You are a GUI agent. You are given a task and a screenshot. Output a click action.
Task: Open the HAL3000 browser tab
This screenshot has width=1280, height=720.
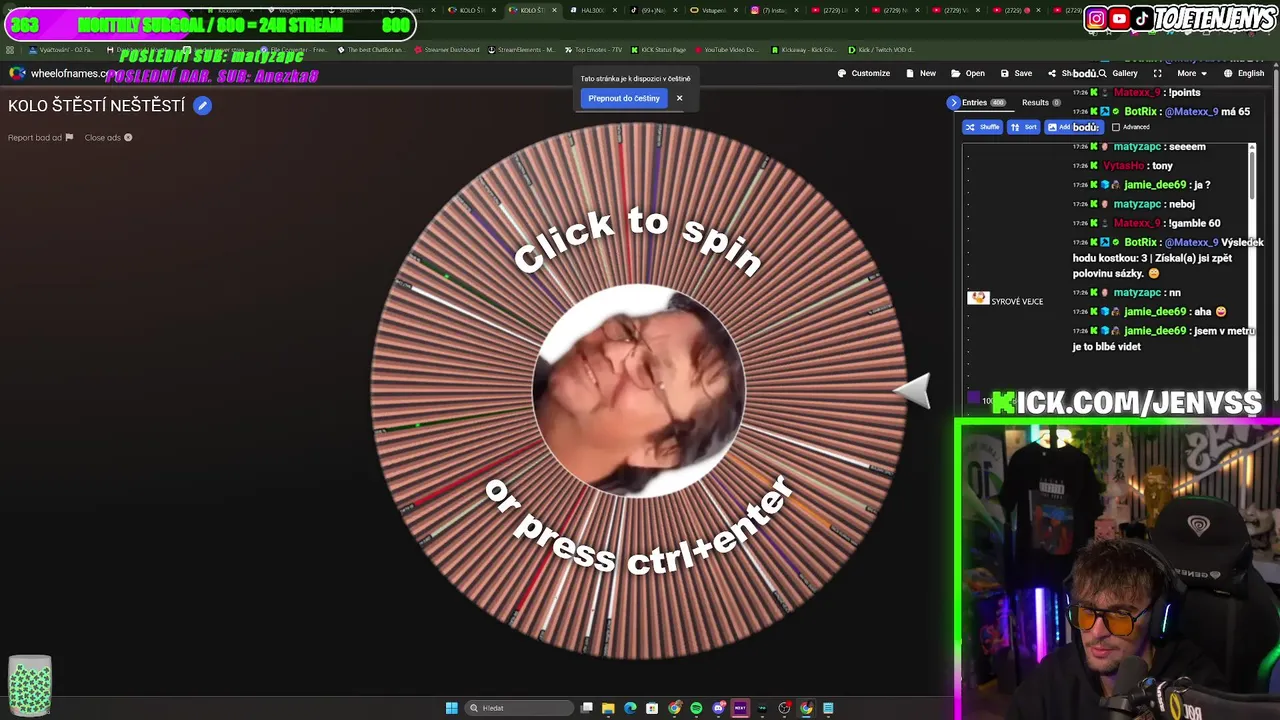592,10
